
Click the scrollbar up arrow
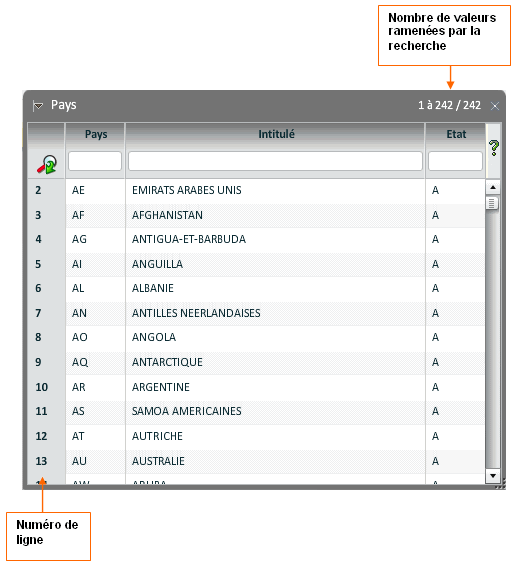click(x=493, y=187)
